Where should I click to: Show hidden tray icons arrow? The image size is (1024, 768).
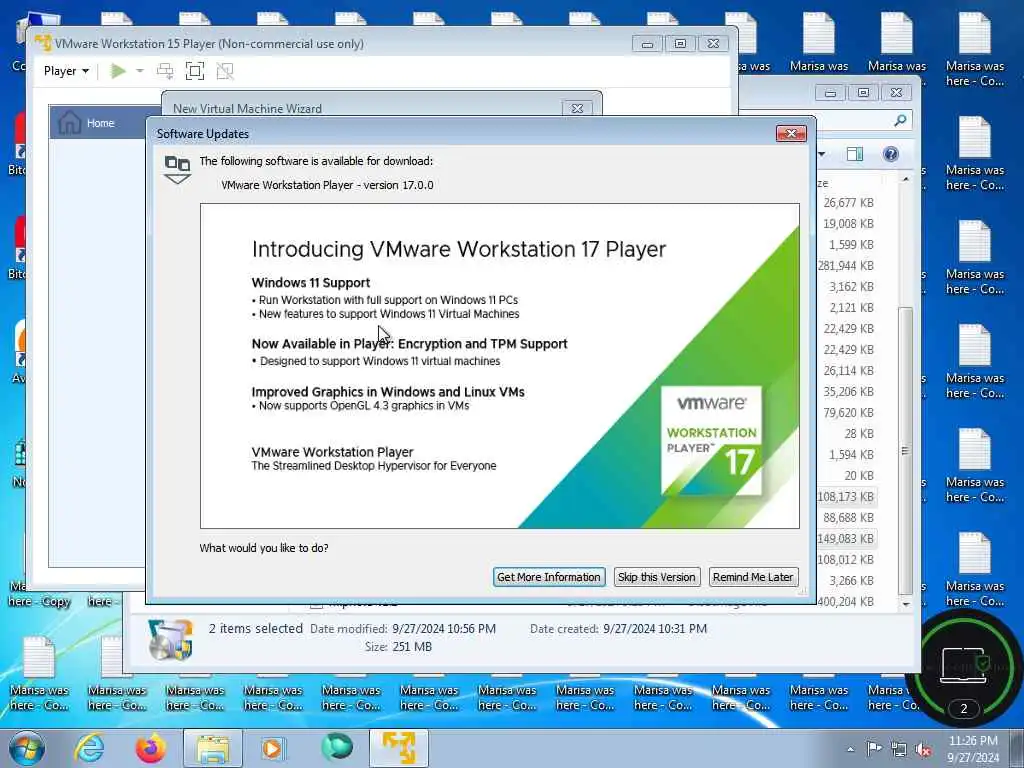click(x=850, y=749)
